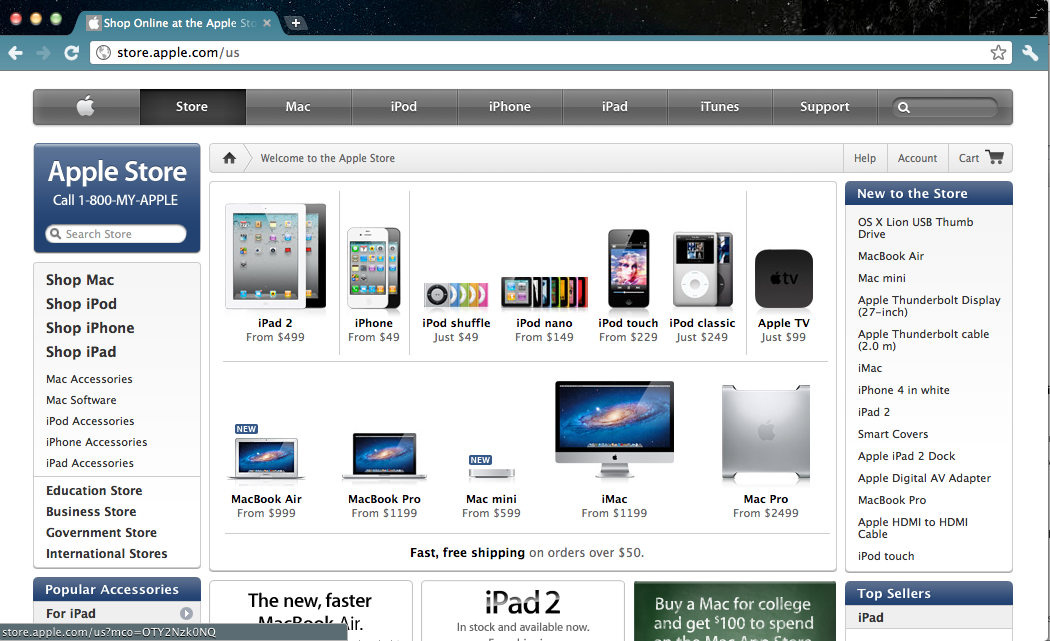Open the Account link
Viewport: 1050px width, 641px height.
pos(917,158)
